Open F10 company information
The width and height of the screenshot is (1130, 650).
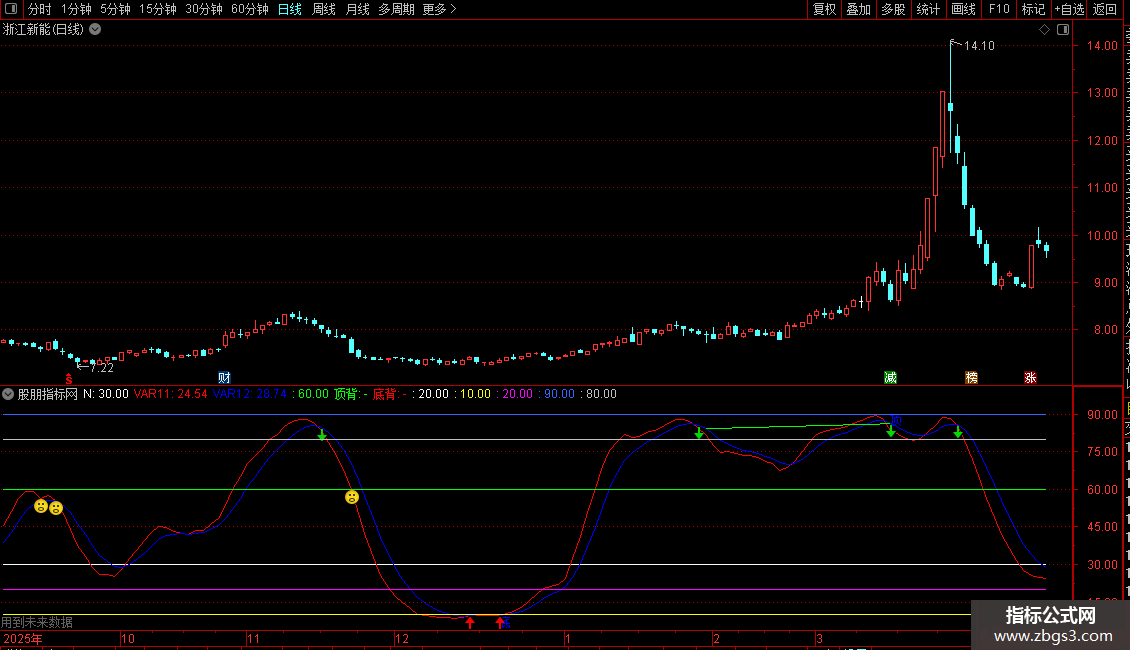tap(999, 9)
